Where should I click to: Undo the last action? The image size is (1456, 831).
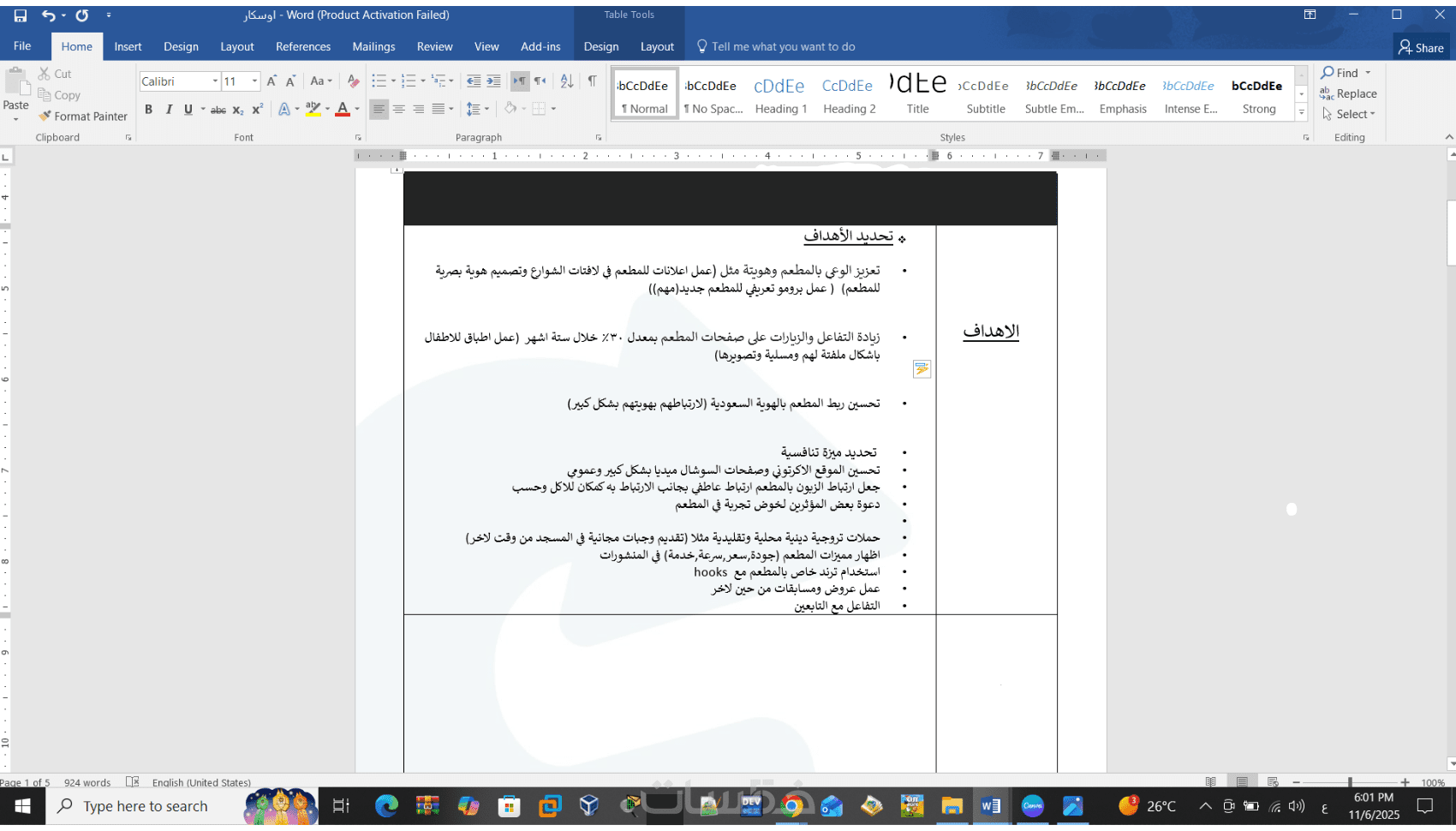coord(48,15)
